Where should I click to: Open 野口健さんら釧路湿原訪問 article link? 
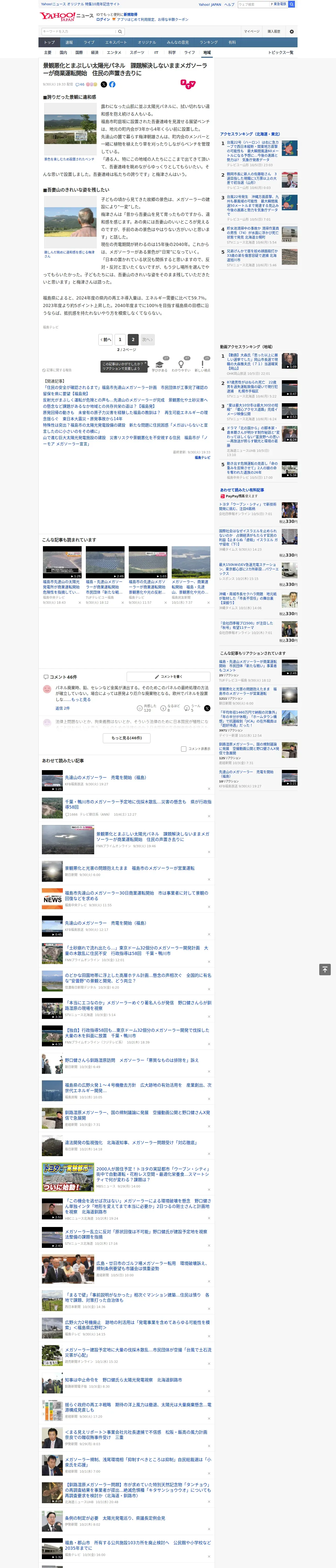click(x=132, y=1060)
